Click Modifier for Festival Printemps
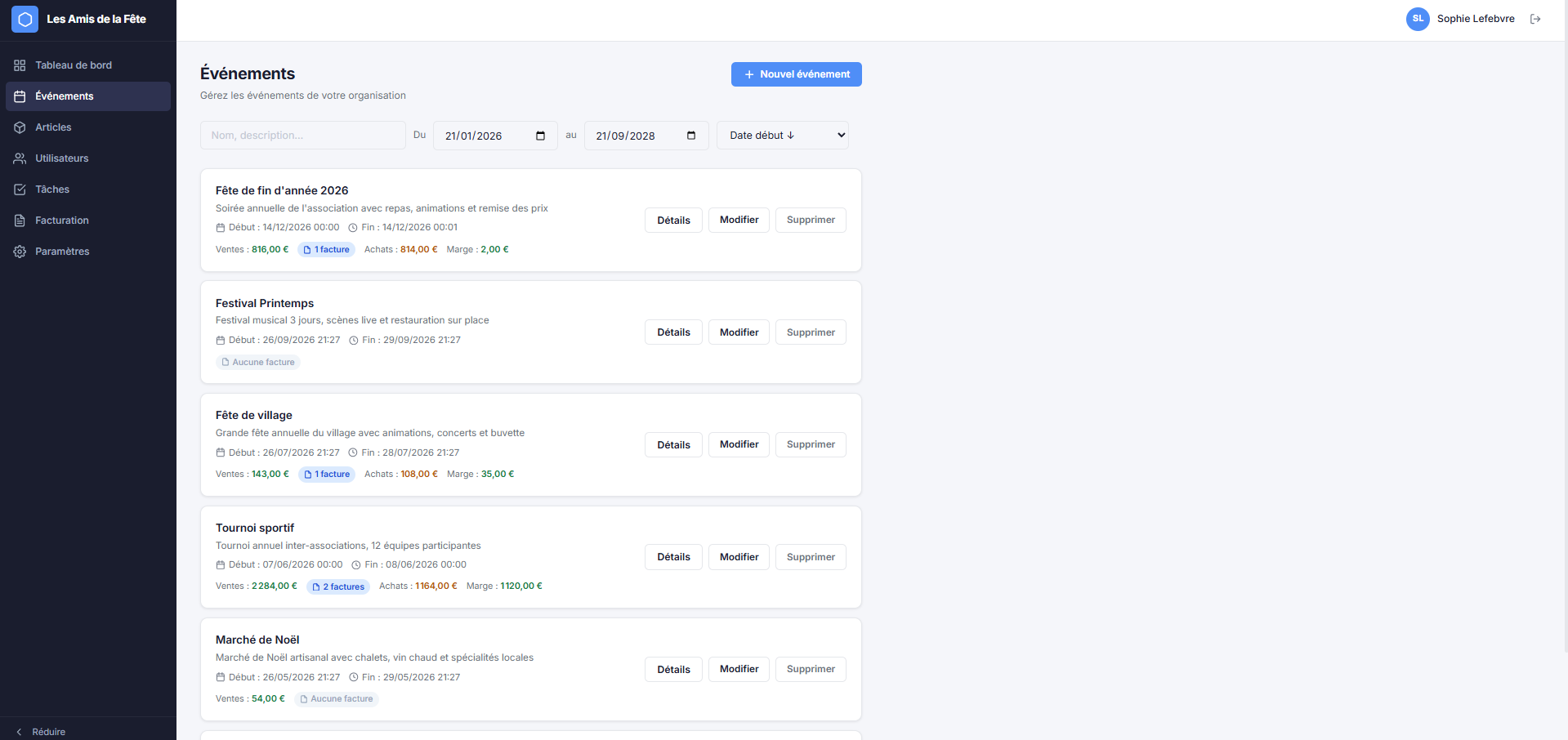 coord(739,332)
